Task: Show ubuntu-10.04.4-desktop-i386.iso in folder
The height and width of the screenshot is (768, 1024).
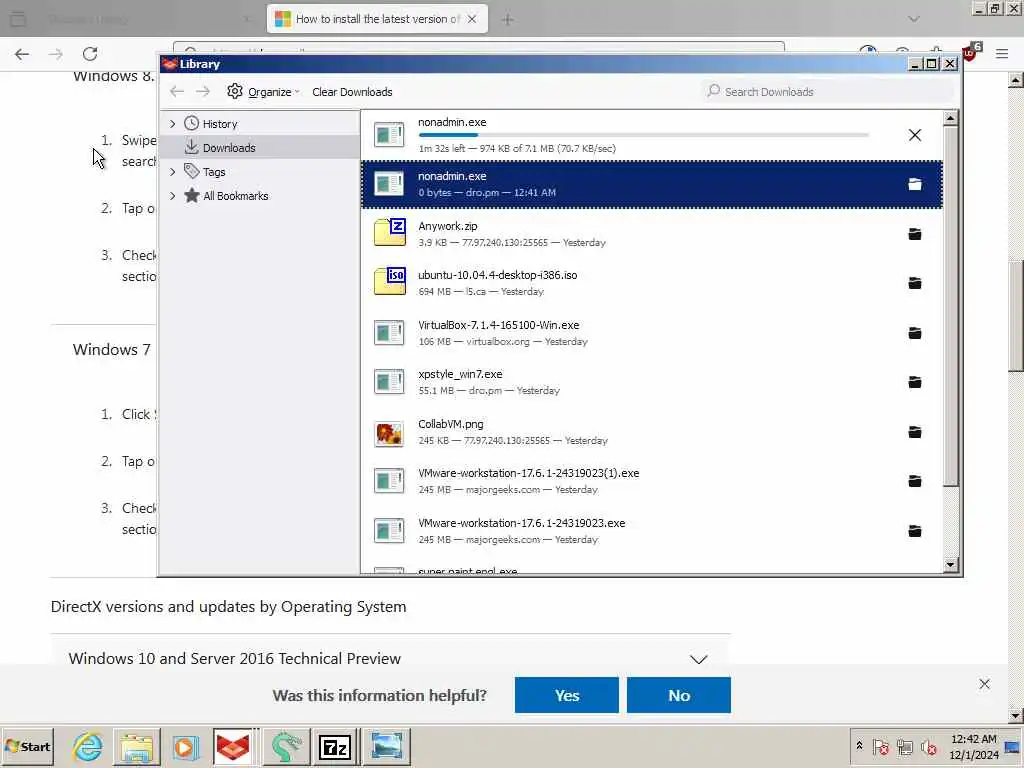Action: (x=914, y=283)
